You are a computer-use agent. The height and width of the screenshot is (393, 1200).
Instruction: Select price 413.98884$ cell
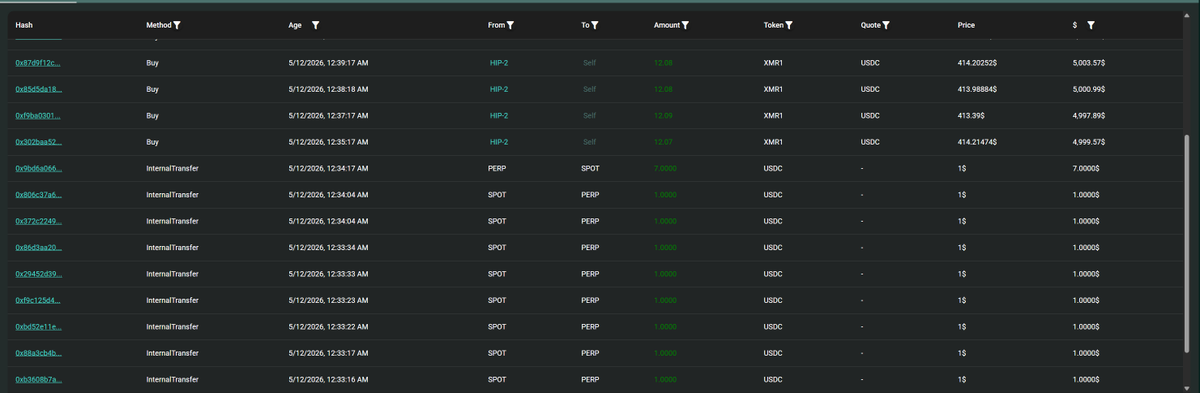tap(978, 89)
